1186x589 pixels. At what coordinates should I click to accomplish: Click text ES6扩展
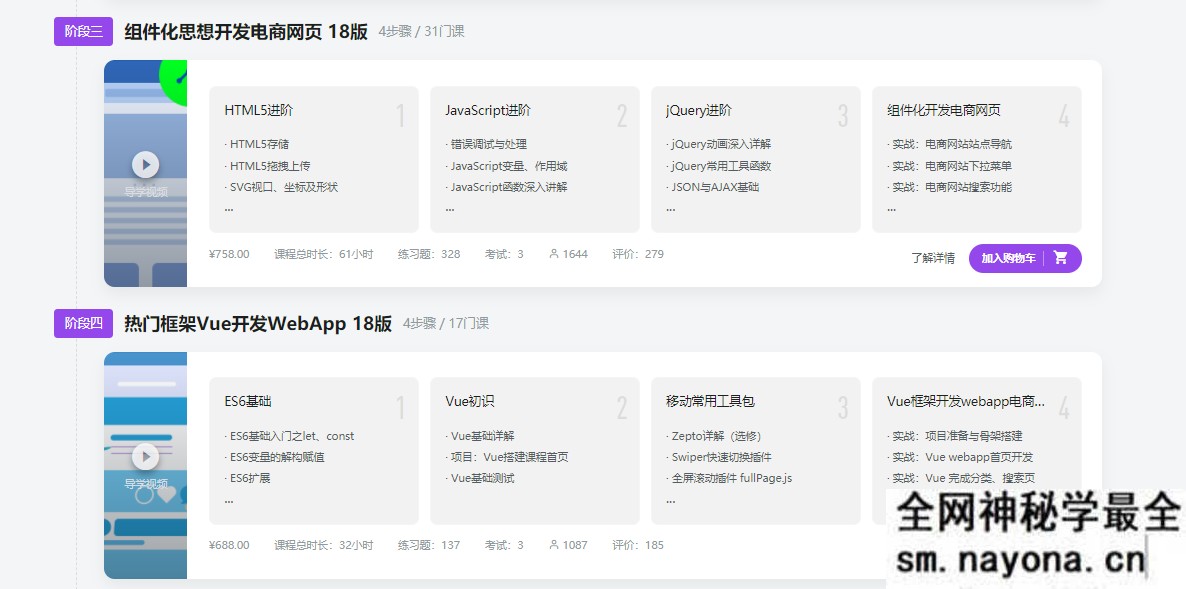tap(250, 479)
